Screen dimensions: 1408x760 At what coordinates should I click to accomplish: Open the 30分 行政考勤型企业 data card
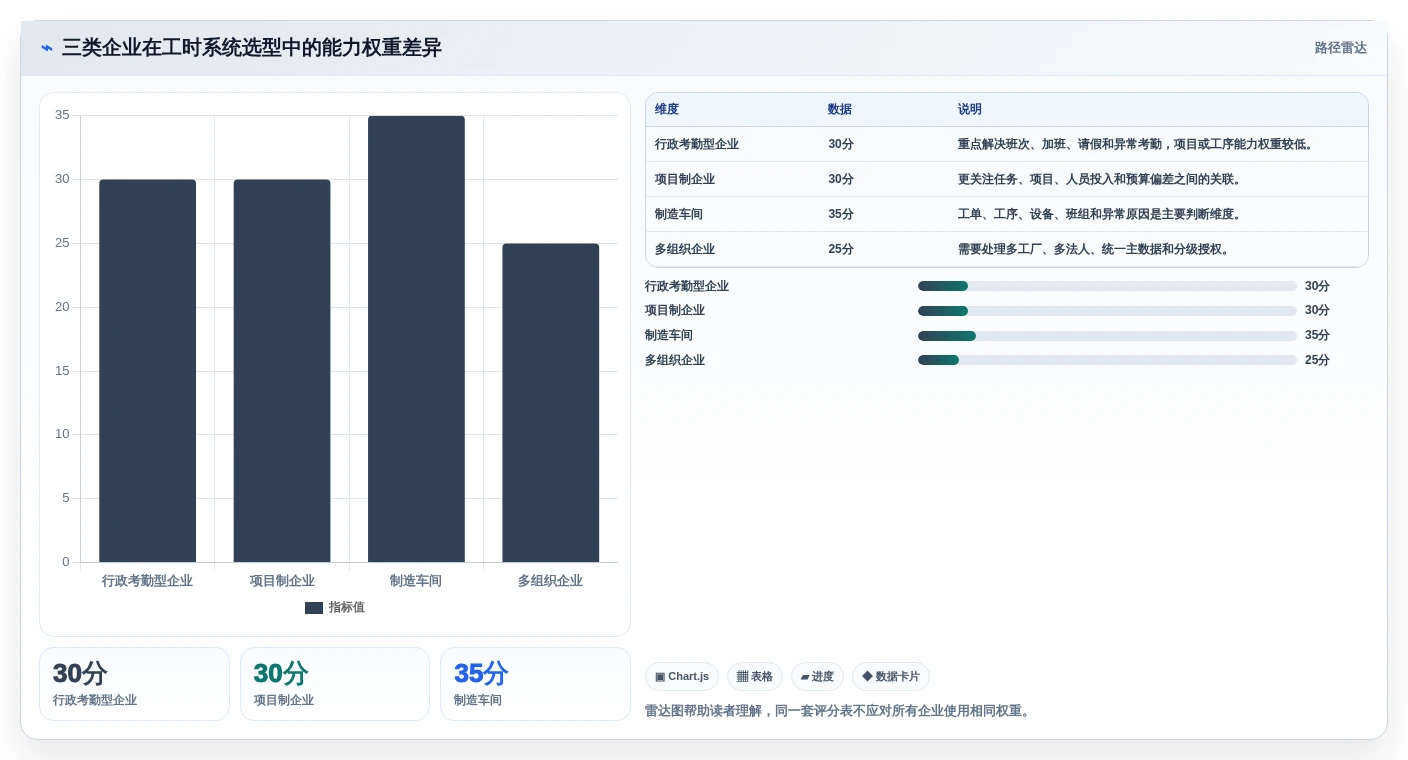(x=134, y=684)
